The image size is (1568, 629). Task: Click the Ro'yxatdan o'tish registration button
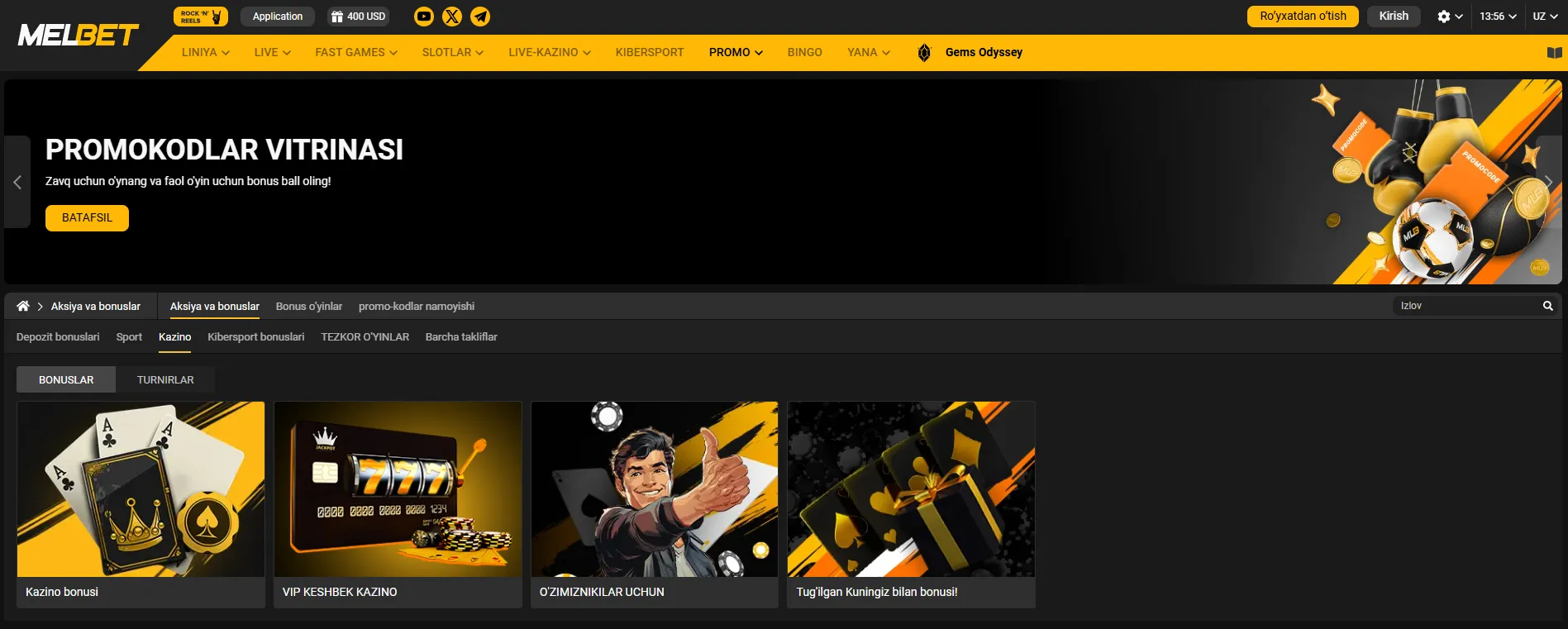point(1302,17)
